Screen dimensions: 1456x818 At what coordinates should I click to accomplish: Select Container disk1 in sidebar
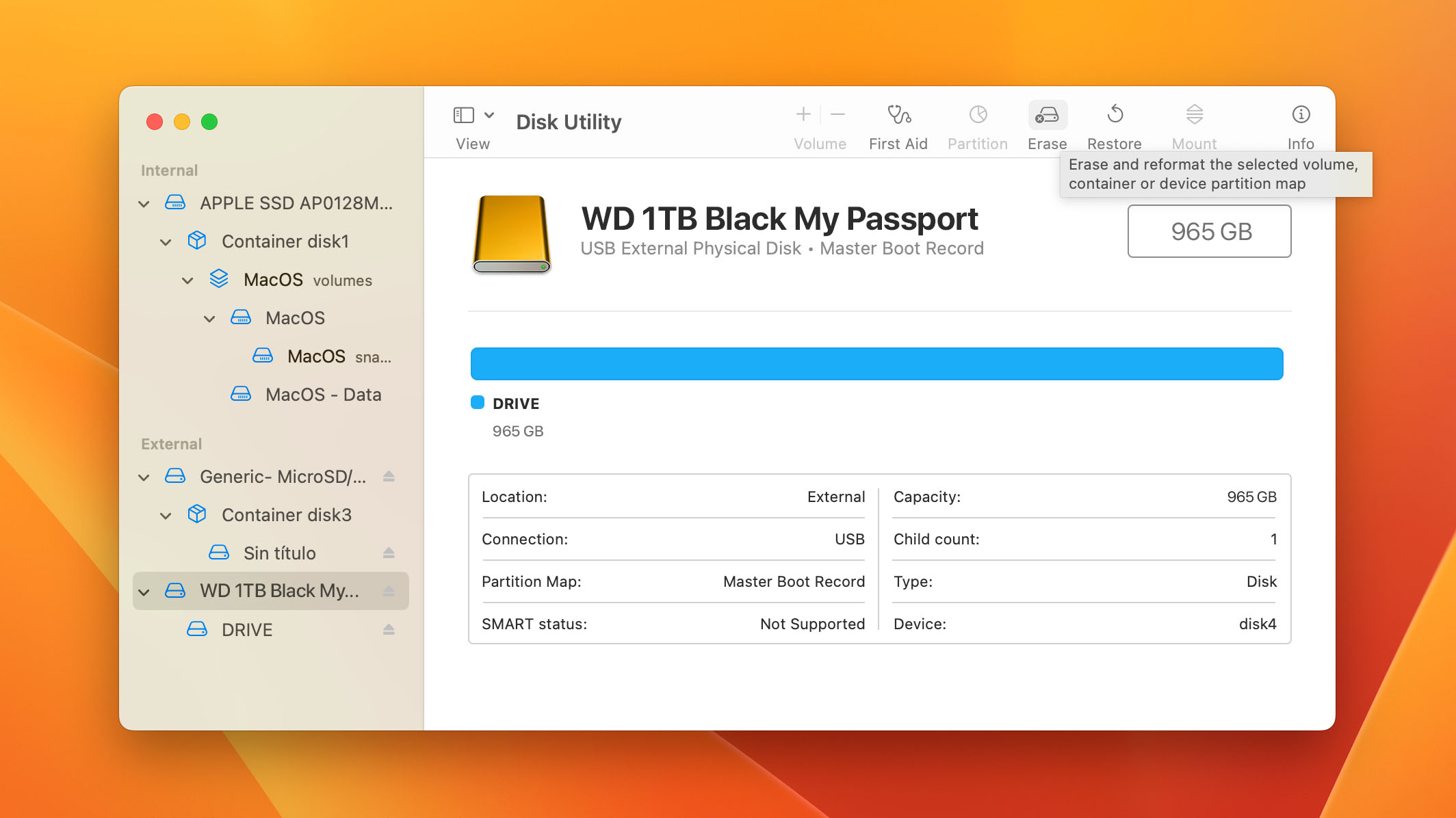tap(271, 241)
